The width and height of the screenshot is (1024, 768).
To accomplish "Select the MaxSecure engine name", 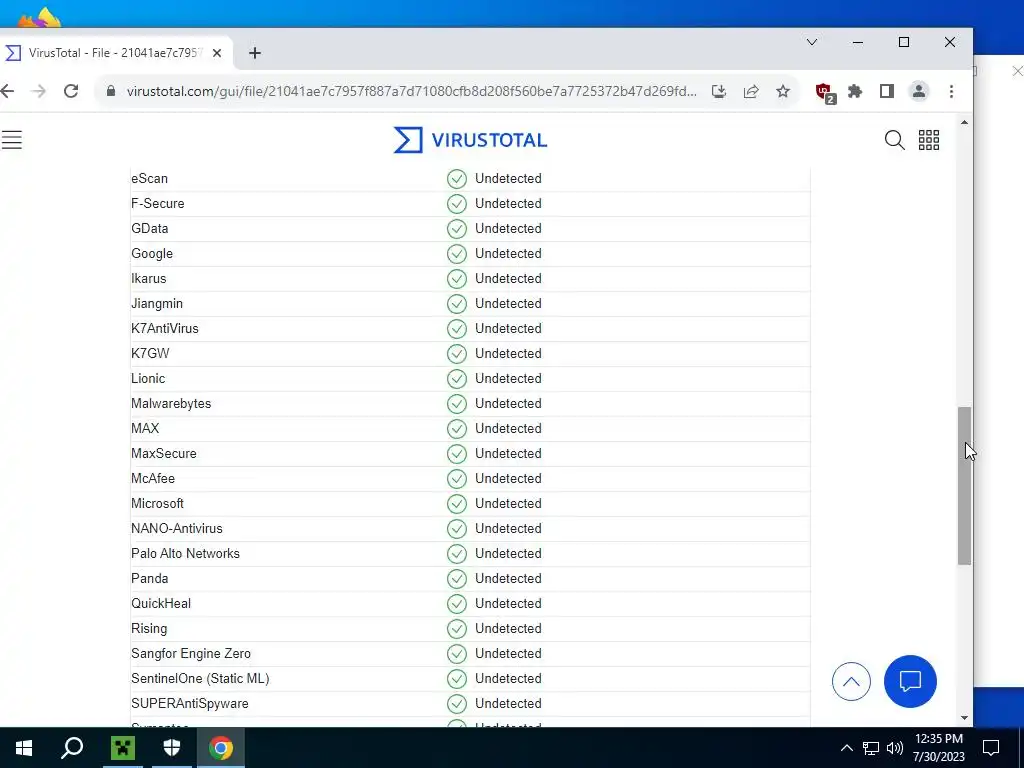I will click(163, 453).
